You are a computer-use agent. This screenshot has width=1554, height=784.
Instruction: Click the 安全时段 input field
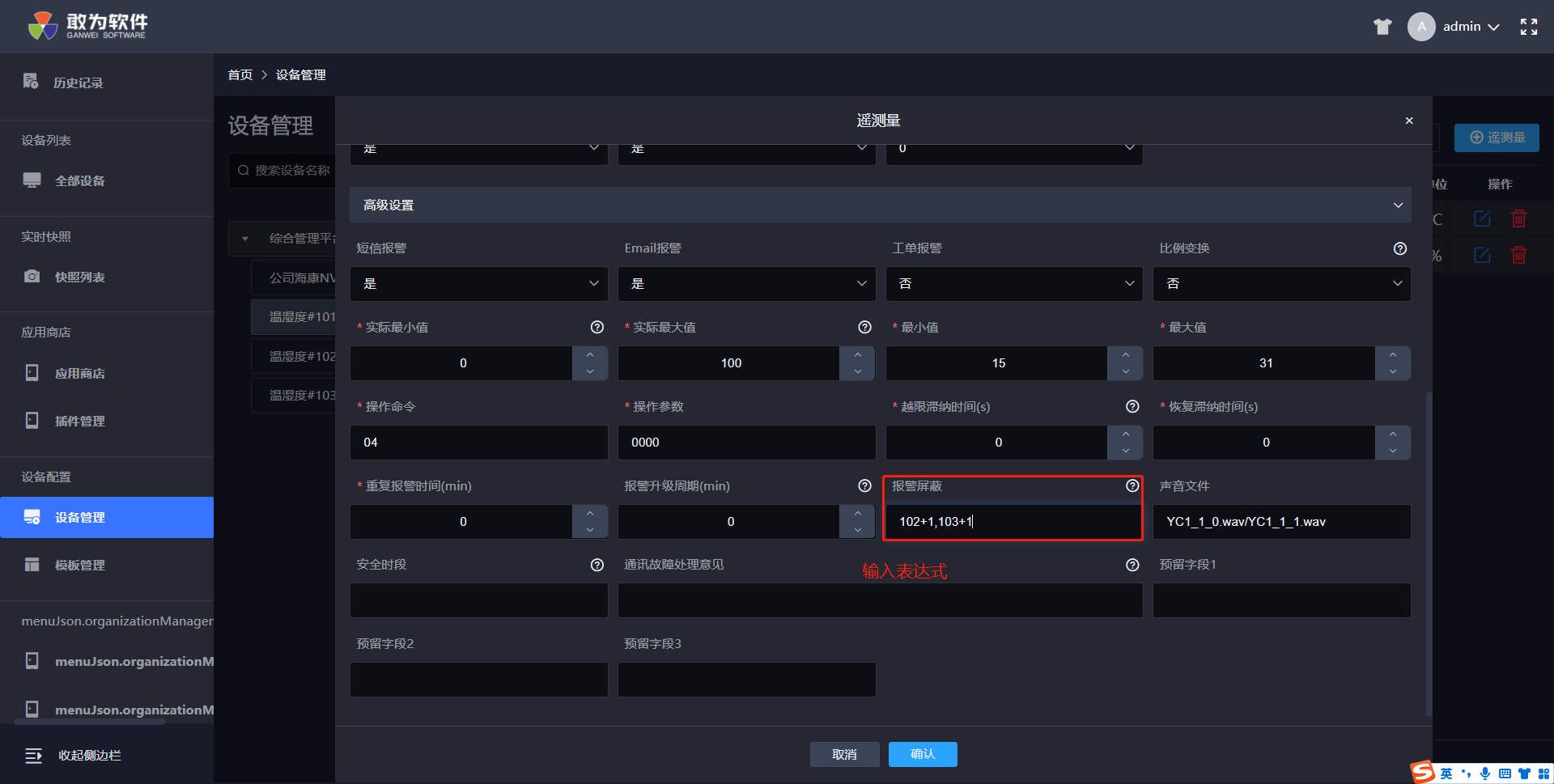point(479,600)
